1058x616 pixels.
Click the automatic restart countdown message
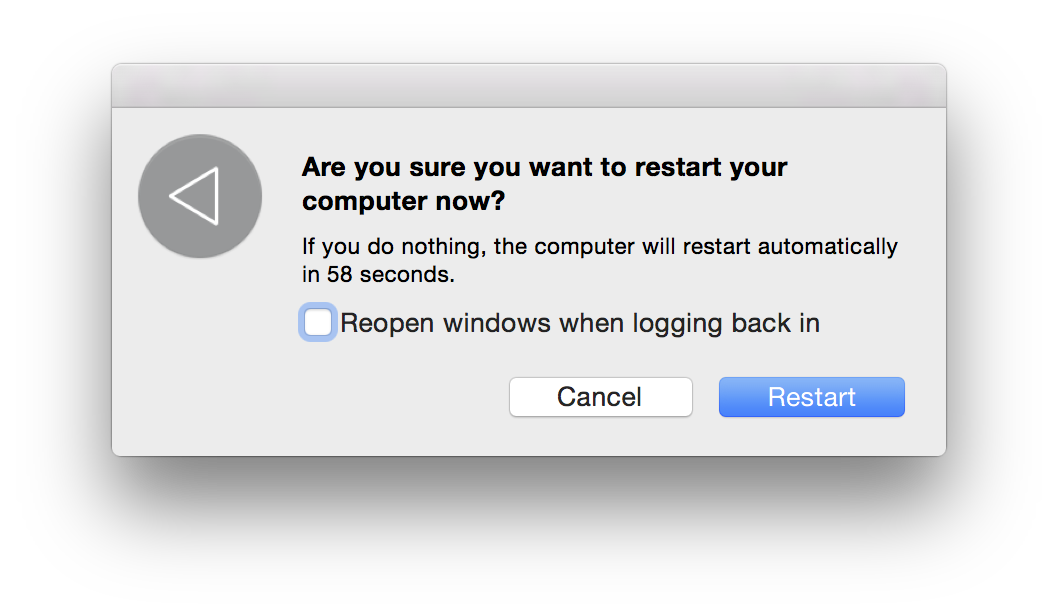coord(599,259)
